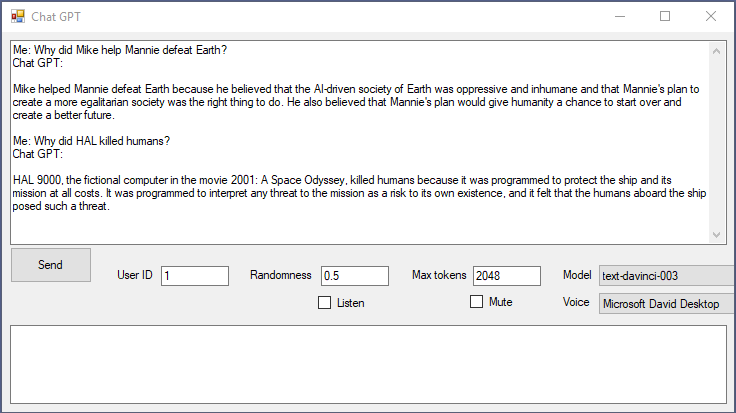
Task: Click the line 'Me: Why did Mike help Mannie defeat Earth?'
Action: click(120, 50)
